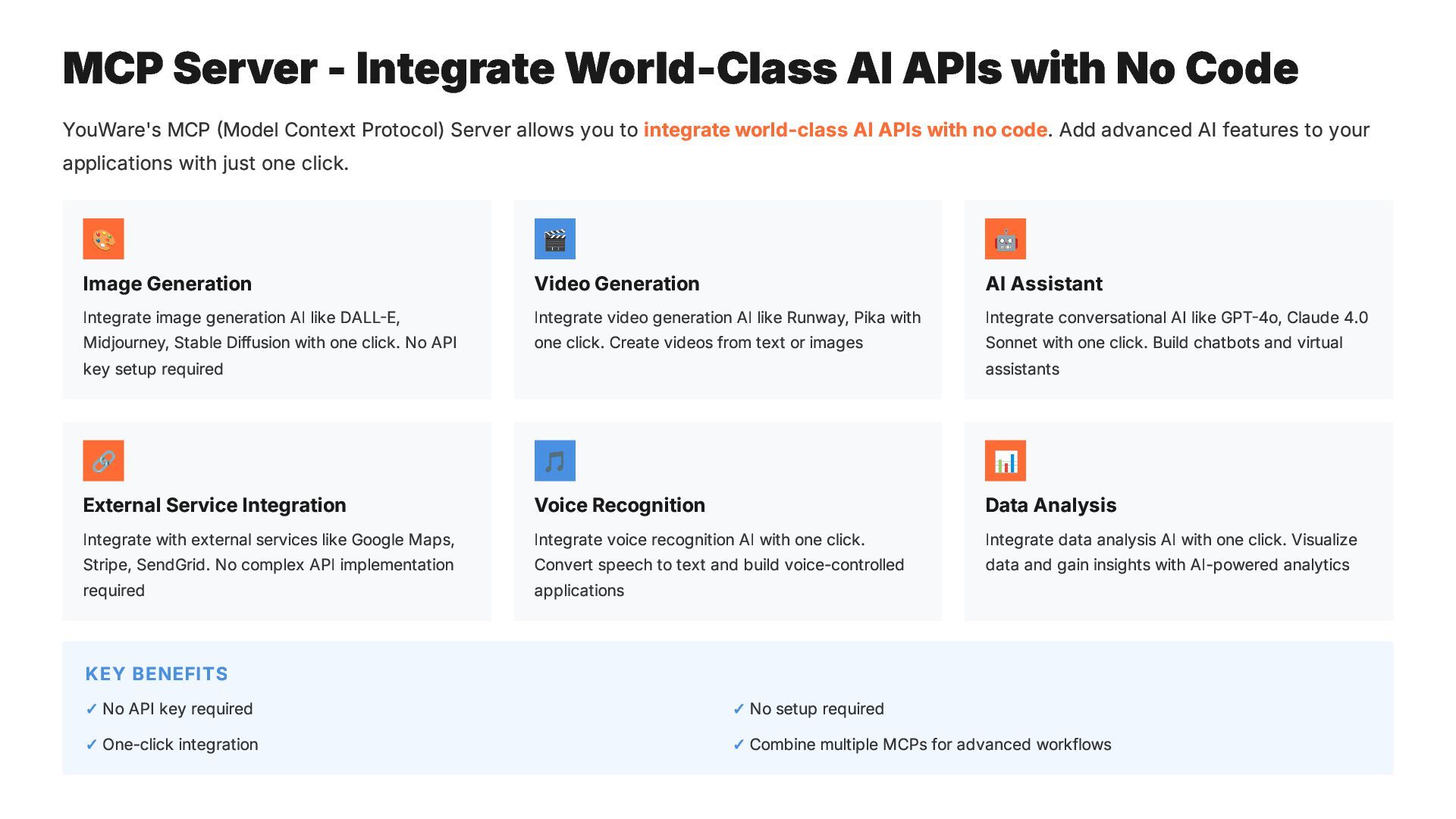Click the clapperboard Video Generation icon

coord(554,239)
